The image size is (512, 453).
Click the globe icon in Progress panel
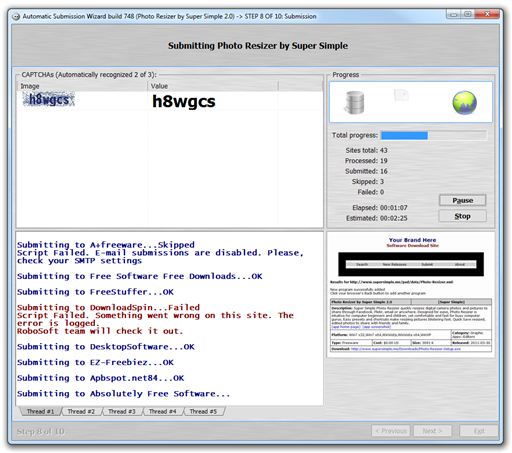464,103
